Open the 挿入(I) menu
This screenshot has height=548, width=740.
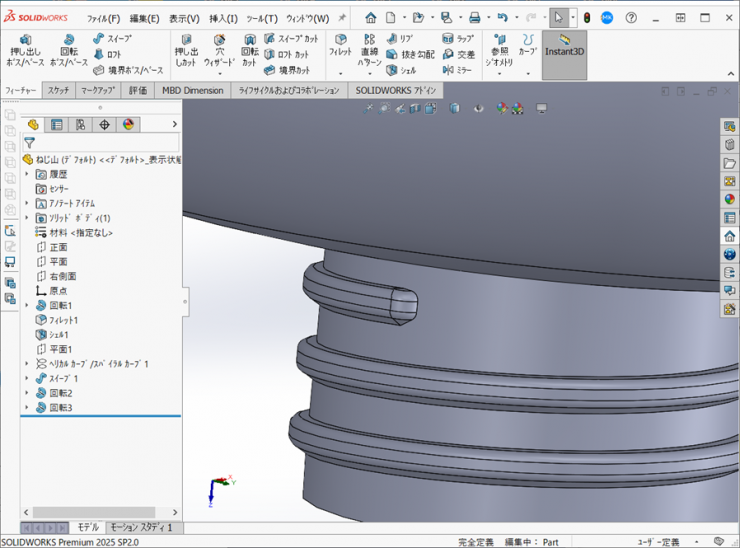click(223, 18)
